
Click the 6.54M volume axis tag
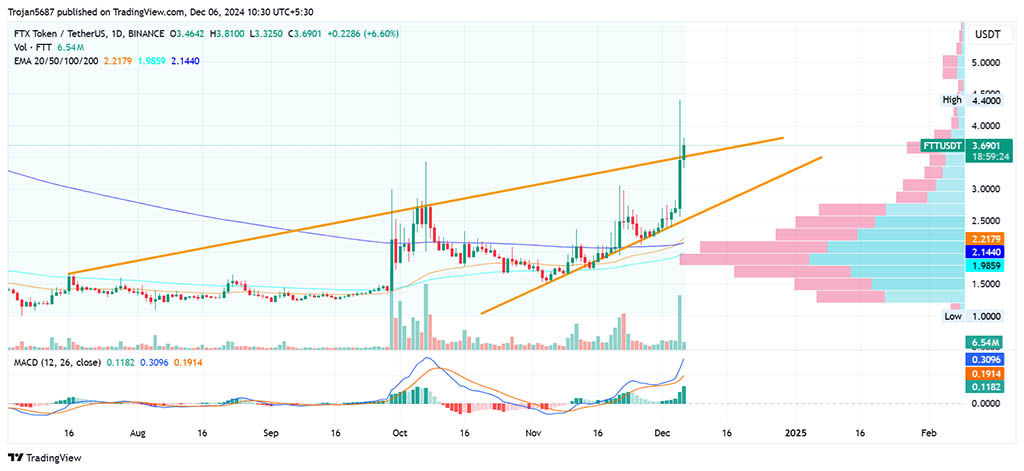(x=984, y=342)
